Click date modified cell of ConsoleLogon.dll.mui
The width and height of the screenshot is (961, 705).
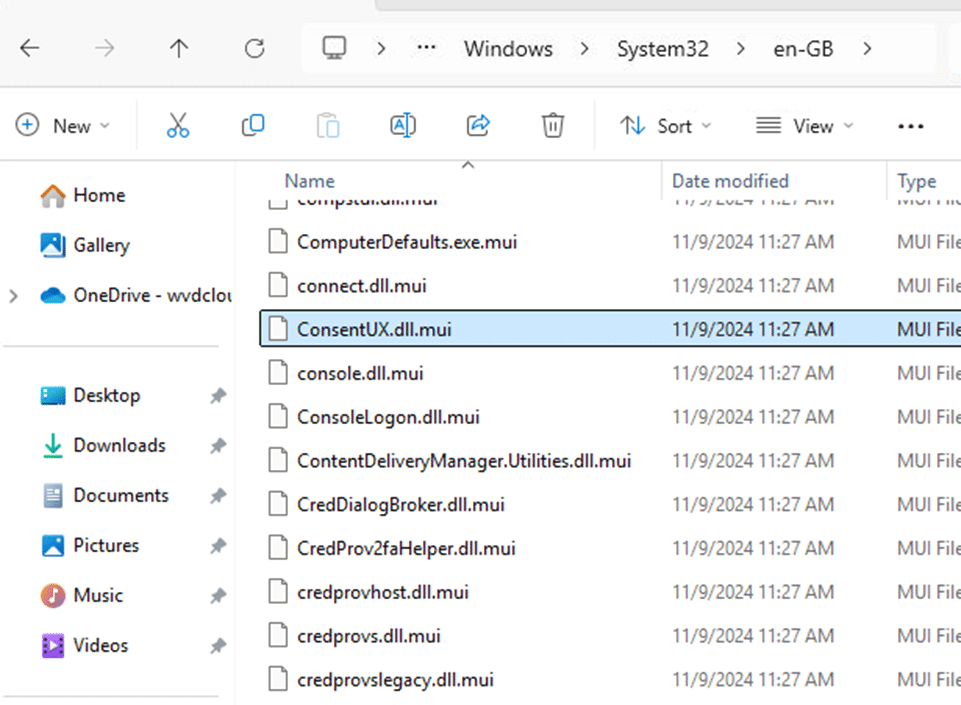[753, 417]
